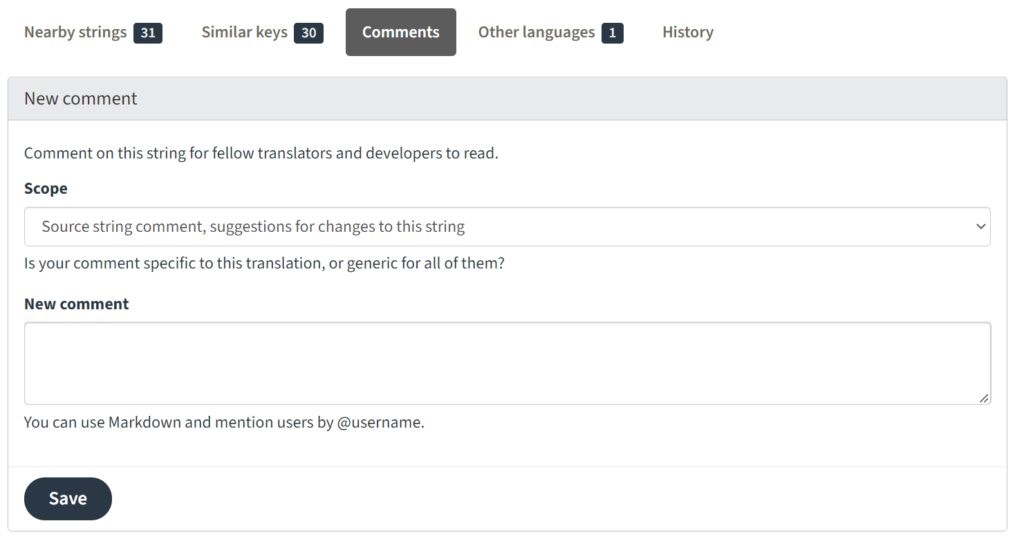Switch to the Similar keys tab
The image size is (1024, 539).
[262, 32]
